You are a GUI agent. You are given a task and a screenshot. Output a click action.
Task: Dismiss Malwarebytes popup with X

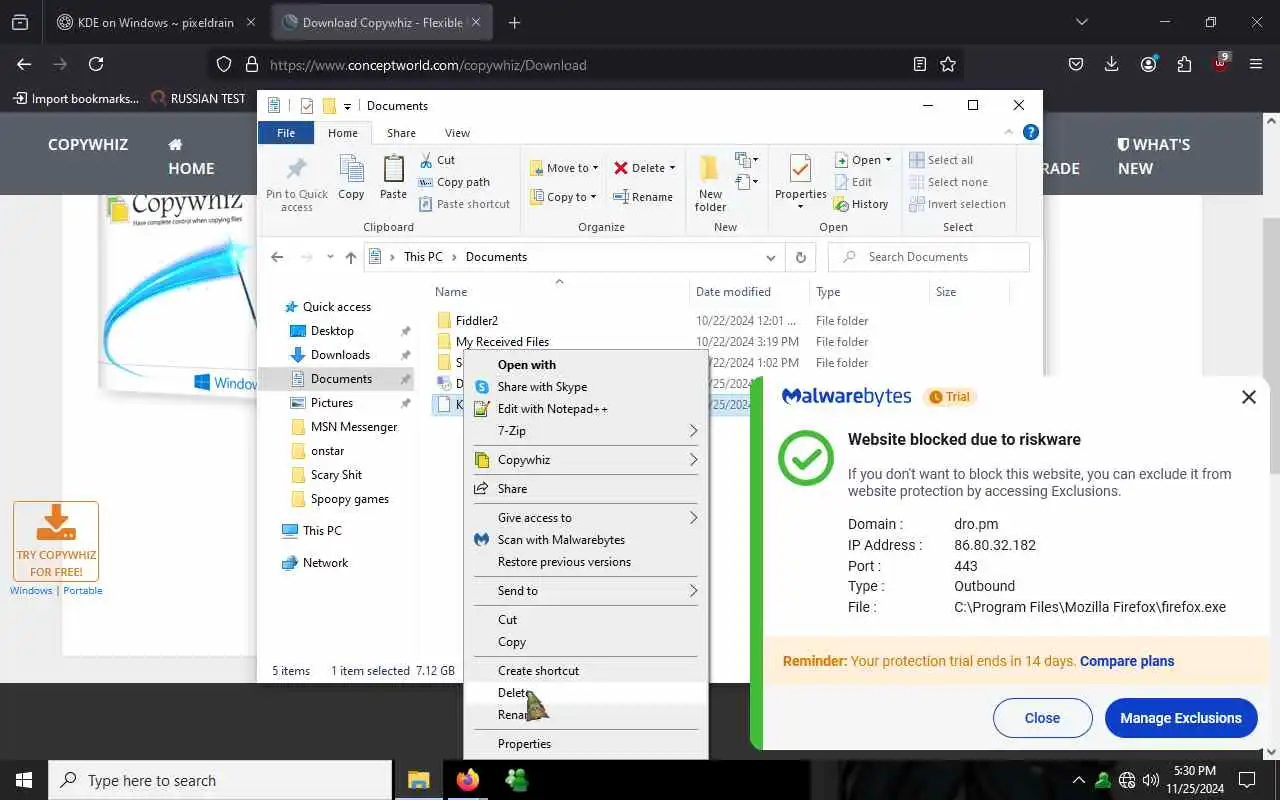click(x=1248, y=397)
